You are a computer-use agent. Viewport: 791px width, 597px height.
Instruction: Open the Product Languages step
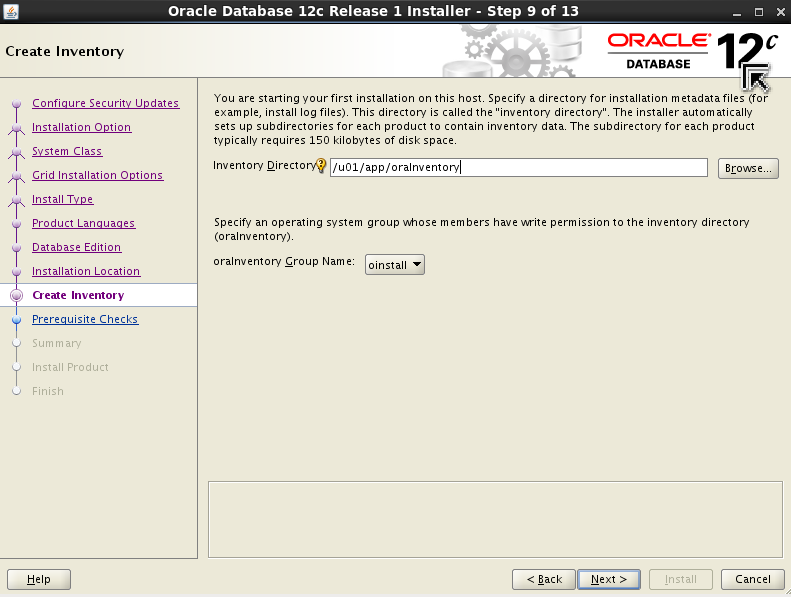coord(83,223)
